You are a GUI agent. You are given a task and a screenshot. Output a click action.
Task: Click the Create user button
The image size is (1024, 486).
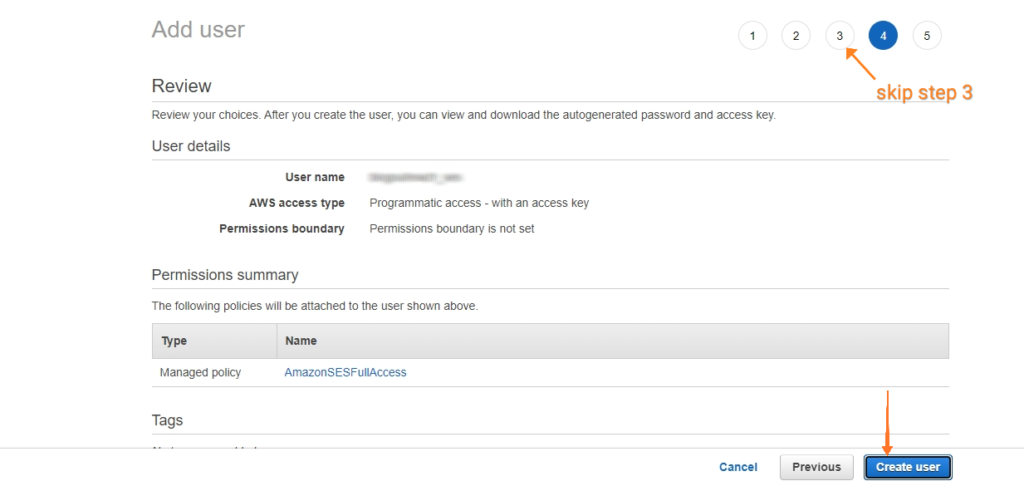908,467
